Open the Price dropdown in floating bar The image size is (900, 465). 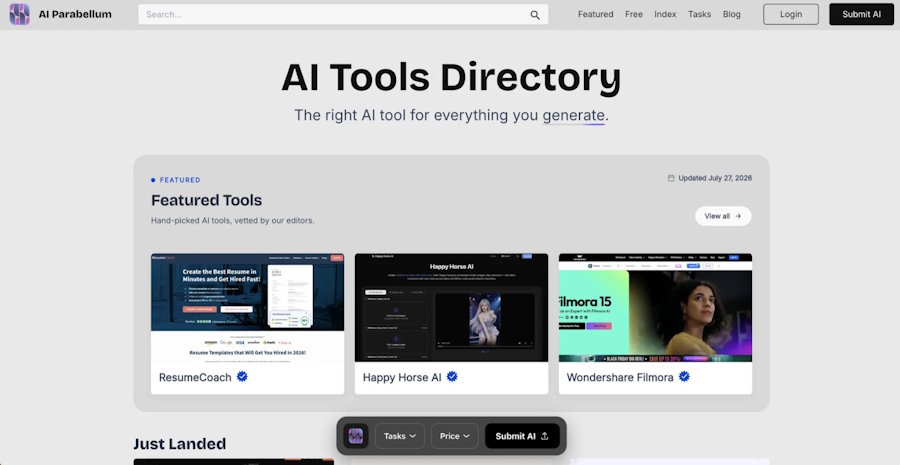pyautogui.click(x=455, y=436)
